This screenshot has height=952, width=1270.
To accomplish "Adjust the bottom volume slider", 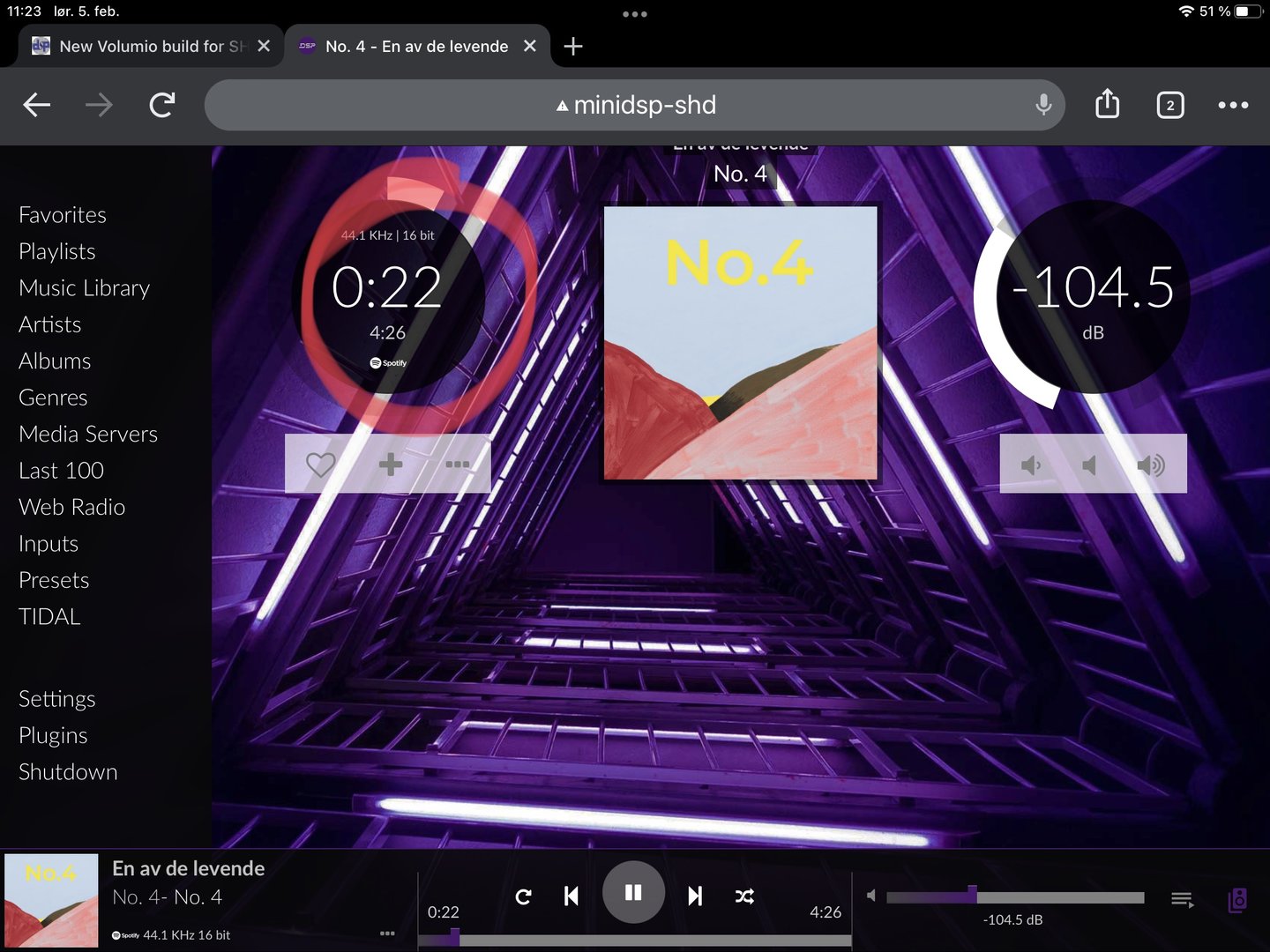I will (1015, 897).
